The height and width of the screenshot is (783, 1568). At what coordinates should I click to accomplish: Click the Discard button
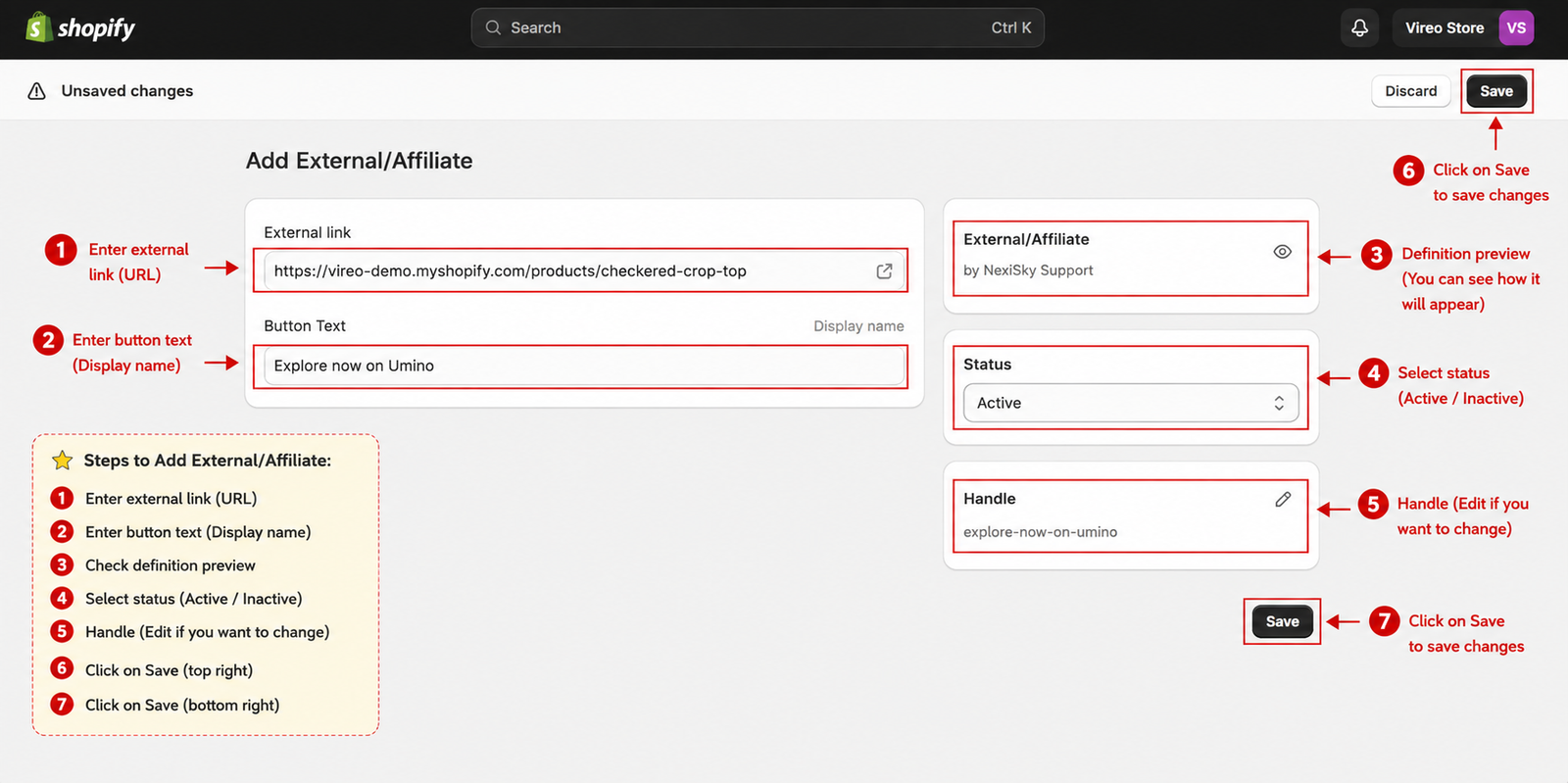click(x=1411, y=91)
